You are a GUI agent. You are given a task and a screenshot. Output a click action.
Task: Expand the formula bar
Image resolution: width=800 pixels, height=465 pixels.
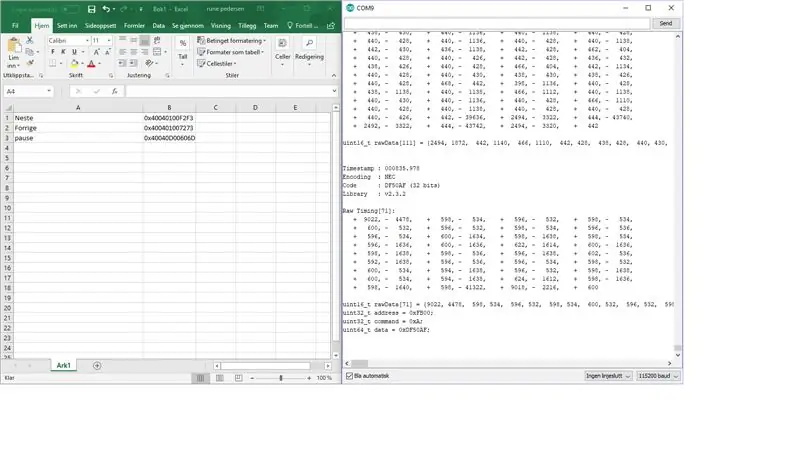pyautogui.click(x=334, y=91)
